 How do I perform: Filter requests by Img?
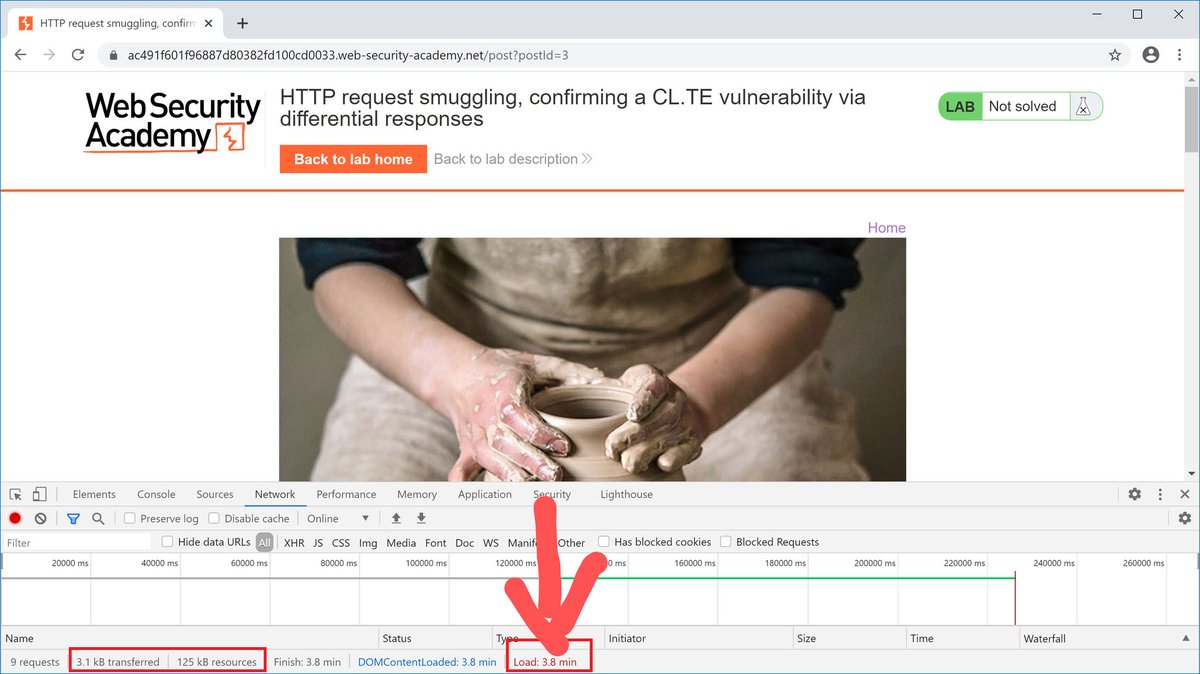click(368, 543)
